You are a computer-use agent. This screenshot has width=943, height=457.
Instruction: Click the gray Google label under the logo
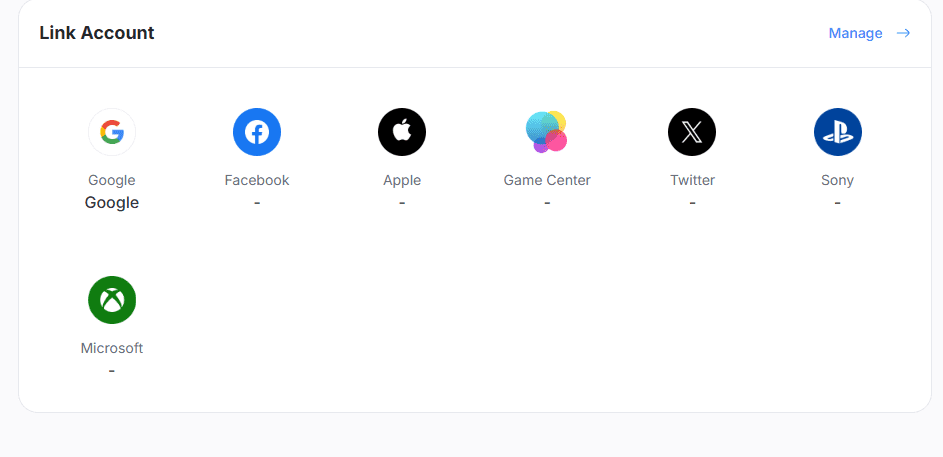pos(112,180)
